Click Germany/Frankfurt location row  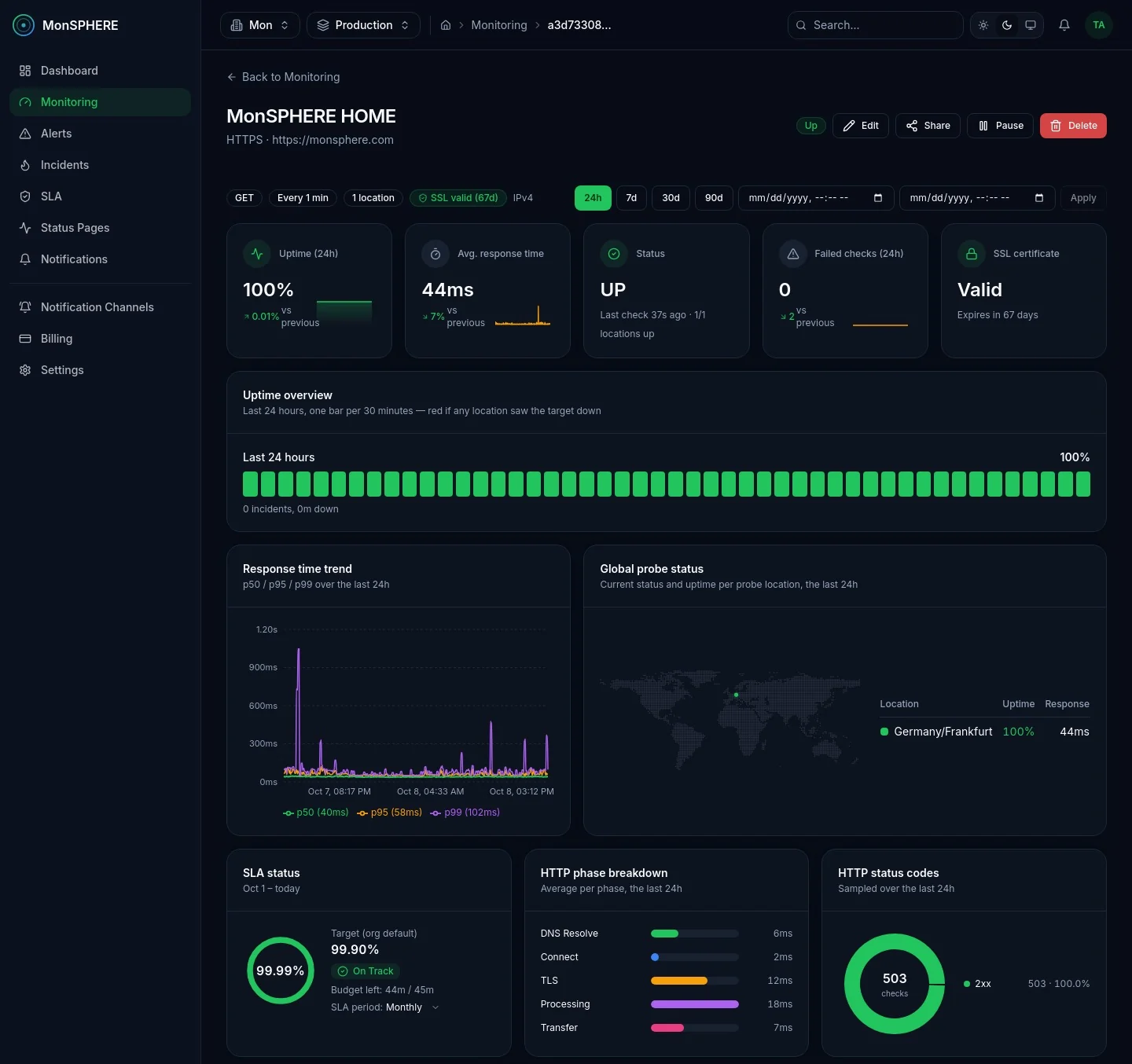click(x=985, y=732)
